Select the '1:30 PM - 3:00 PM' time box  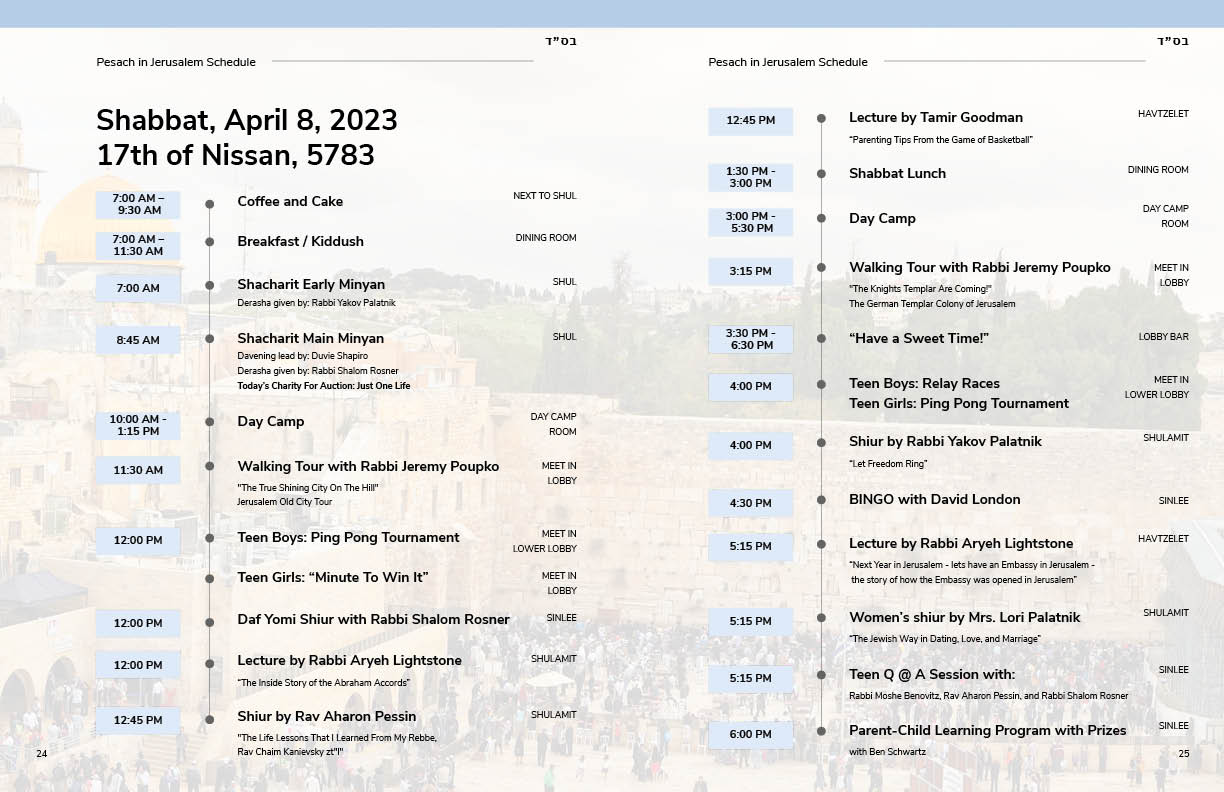pyautogui.click(x=750, y=177)
